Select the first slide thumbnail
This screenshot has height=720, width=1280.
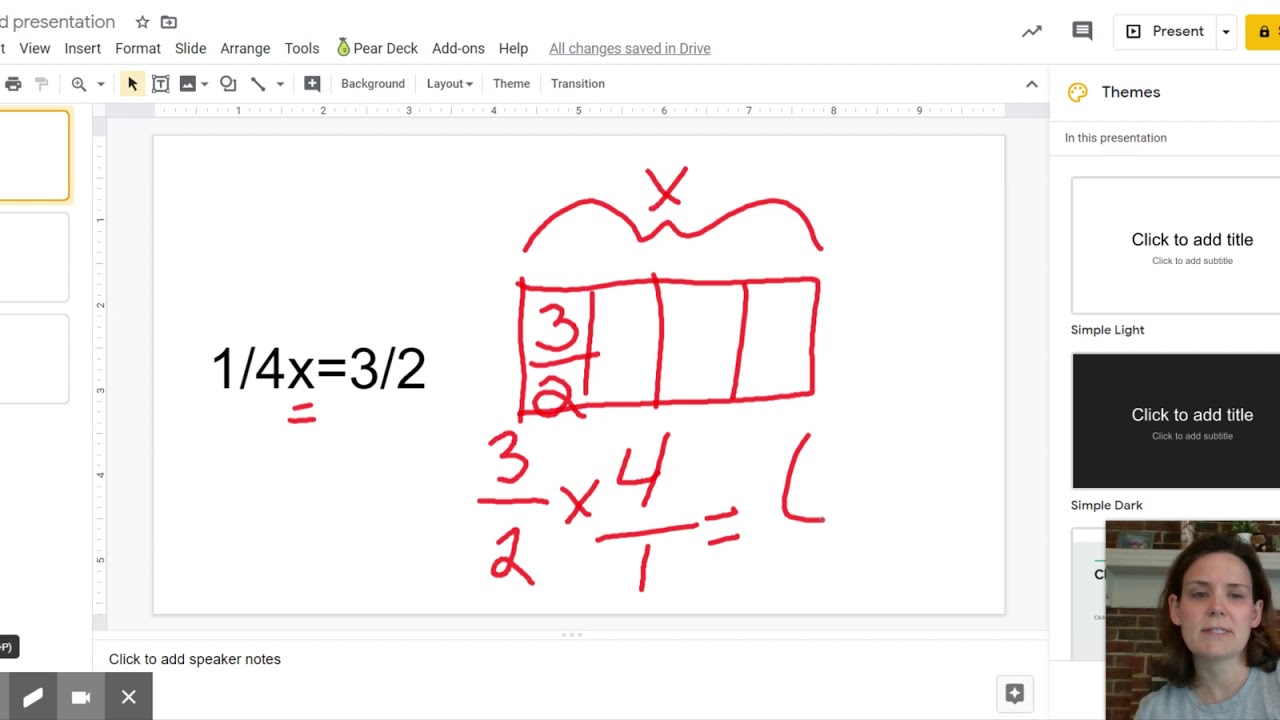pos(34,155)
